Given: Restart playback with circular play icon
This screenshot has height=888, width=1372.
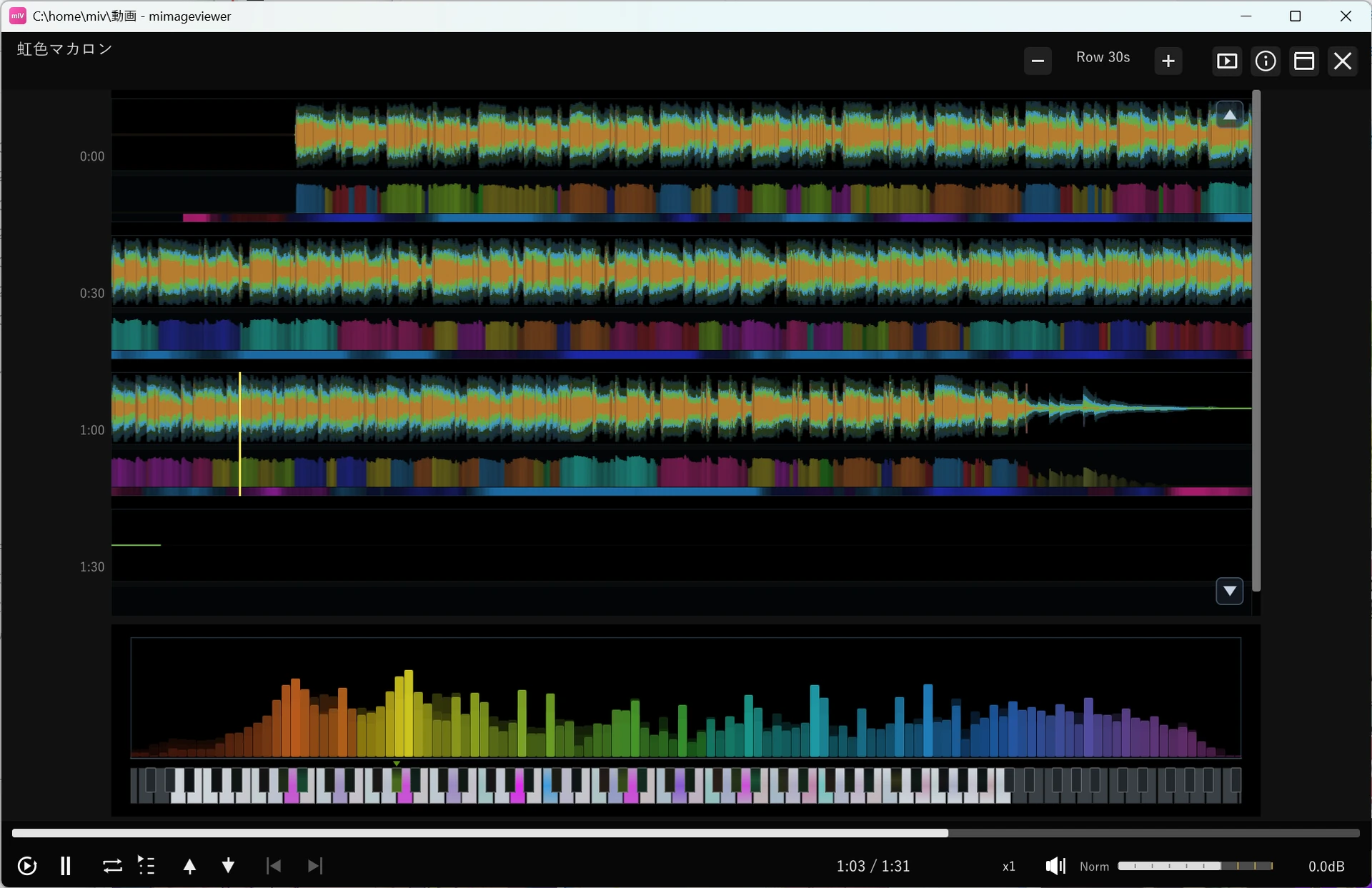Looking at the screenshot, I should click(27, 866).
